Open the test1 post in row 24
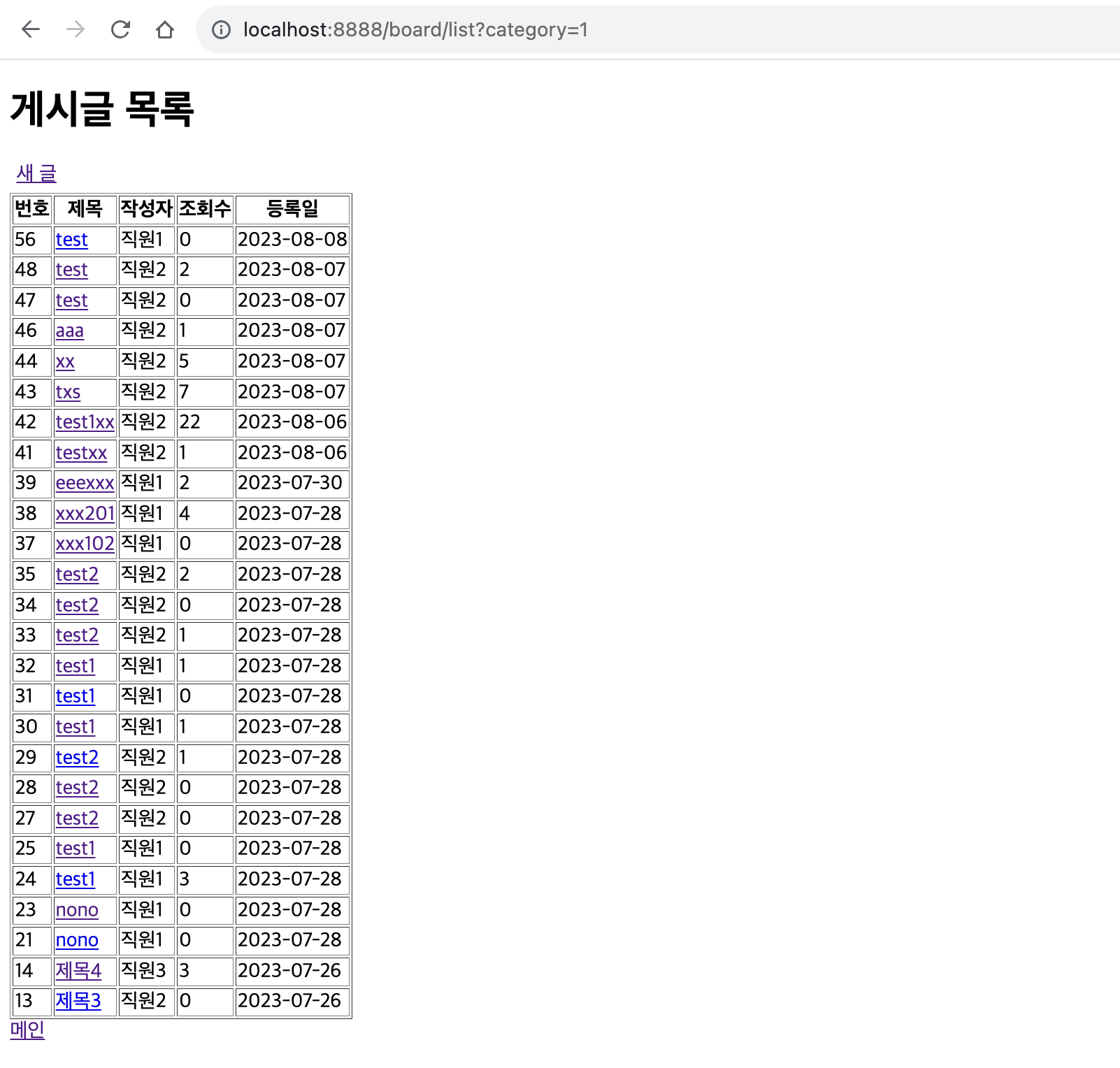Viewport: 1120px width, 1068px height. (75, 879)
